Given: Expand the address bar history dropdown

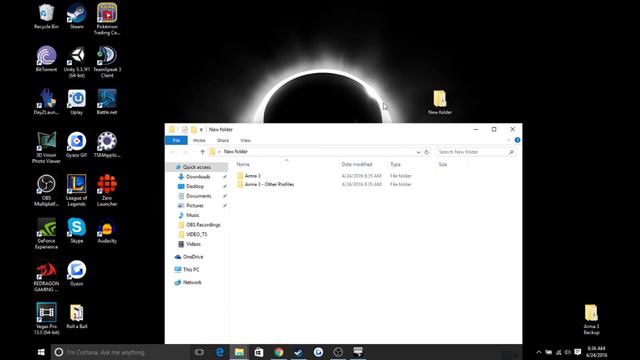Looking at the screenshot, I should coord(418,152).
